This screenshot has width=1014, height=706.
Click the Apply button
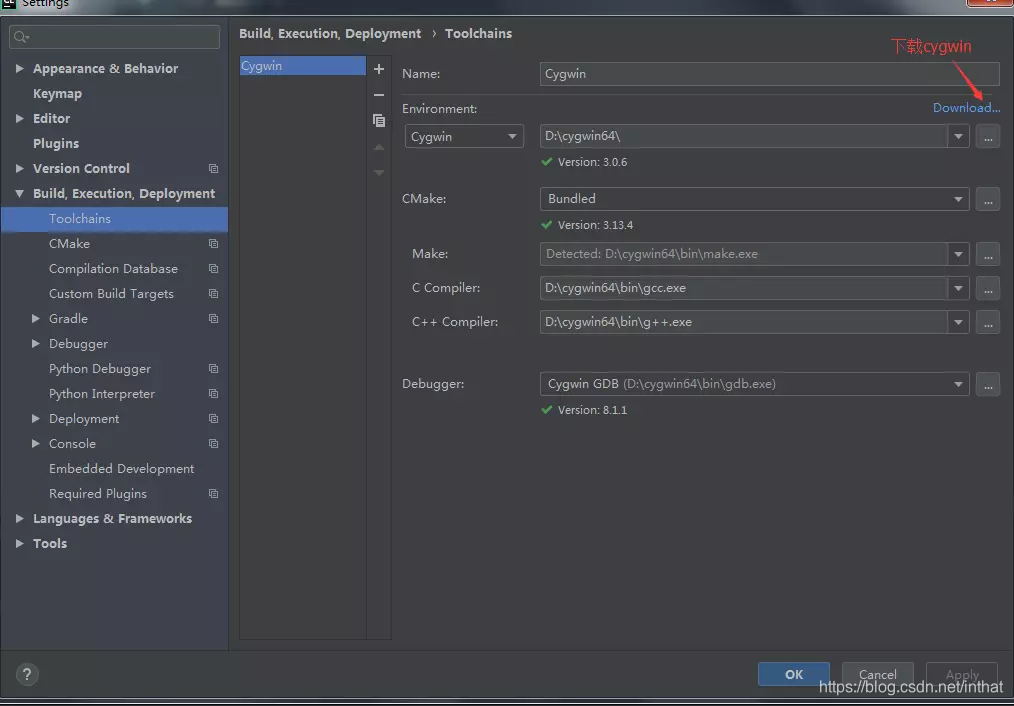pyautogui.click(x=962, y=674)
